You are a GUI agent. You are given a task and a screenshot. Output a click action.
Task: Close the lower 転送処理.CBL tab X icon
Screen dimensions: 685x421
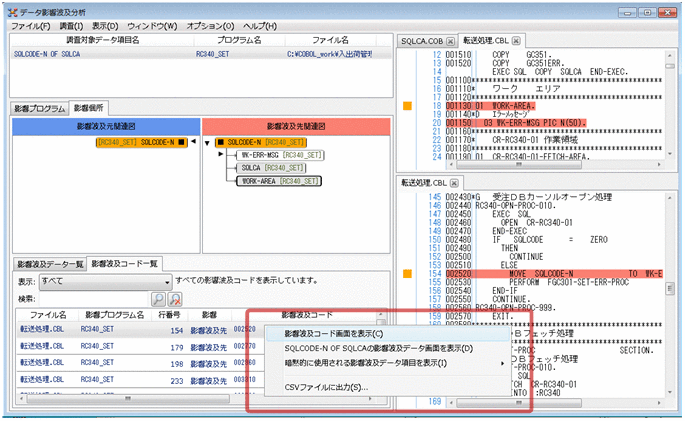[454, 183]
